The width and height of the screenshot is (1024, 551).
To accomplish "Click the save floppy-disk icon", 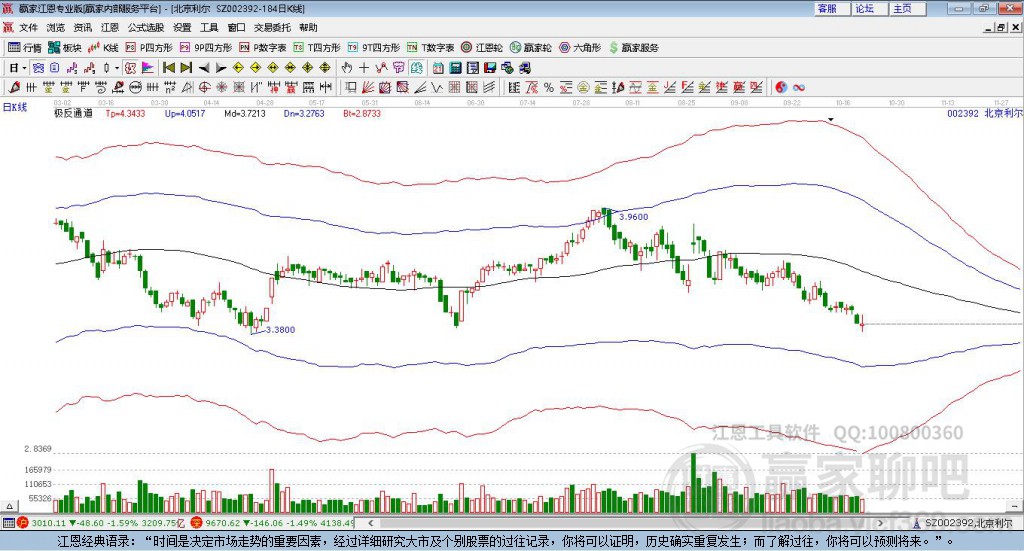I will tap(490, 68).
